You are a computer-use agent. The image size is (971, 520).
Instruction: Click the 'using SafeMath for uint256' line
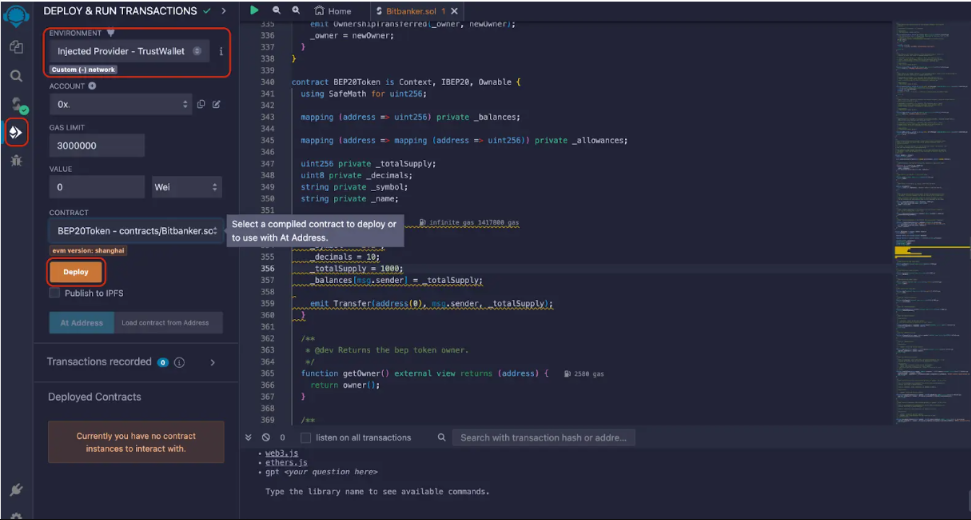364,94
